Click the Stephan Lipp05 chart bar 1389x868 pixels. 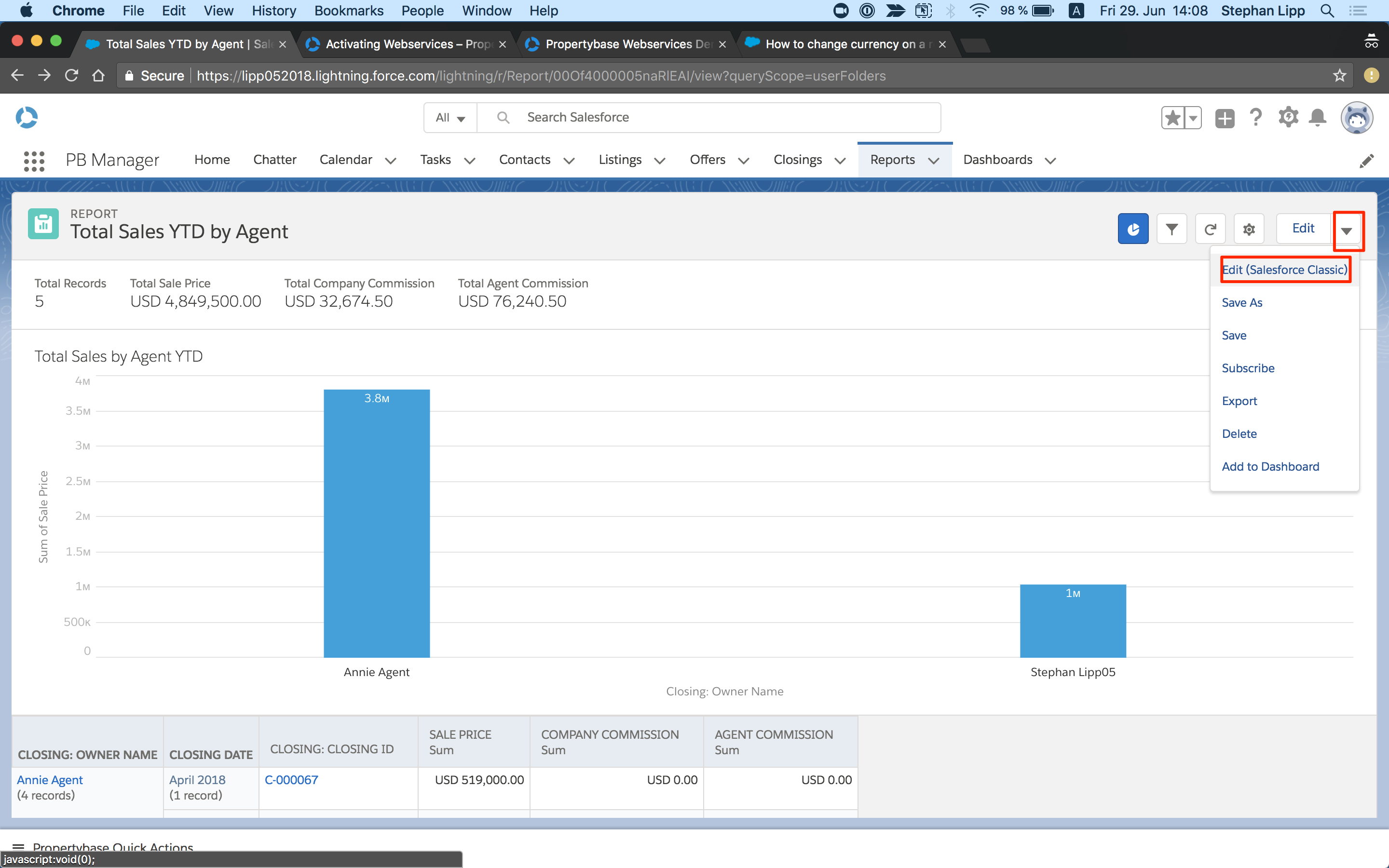[1073, 621]
